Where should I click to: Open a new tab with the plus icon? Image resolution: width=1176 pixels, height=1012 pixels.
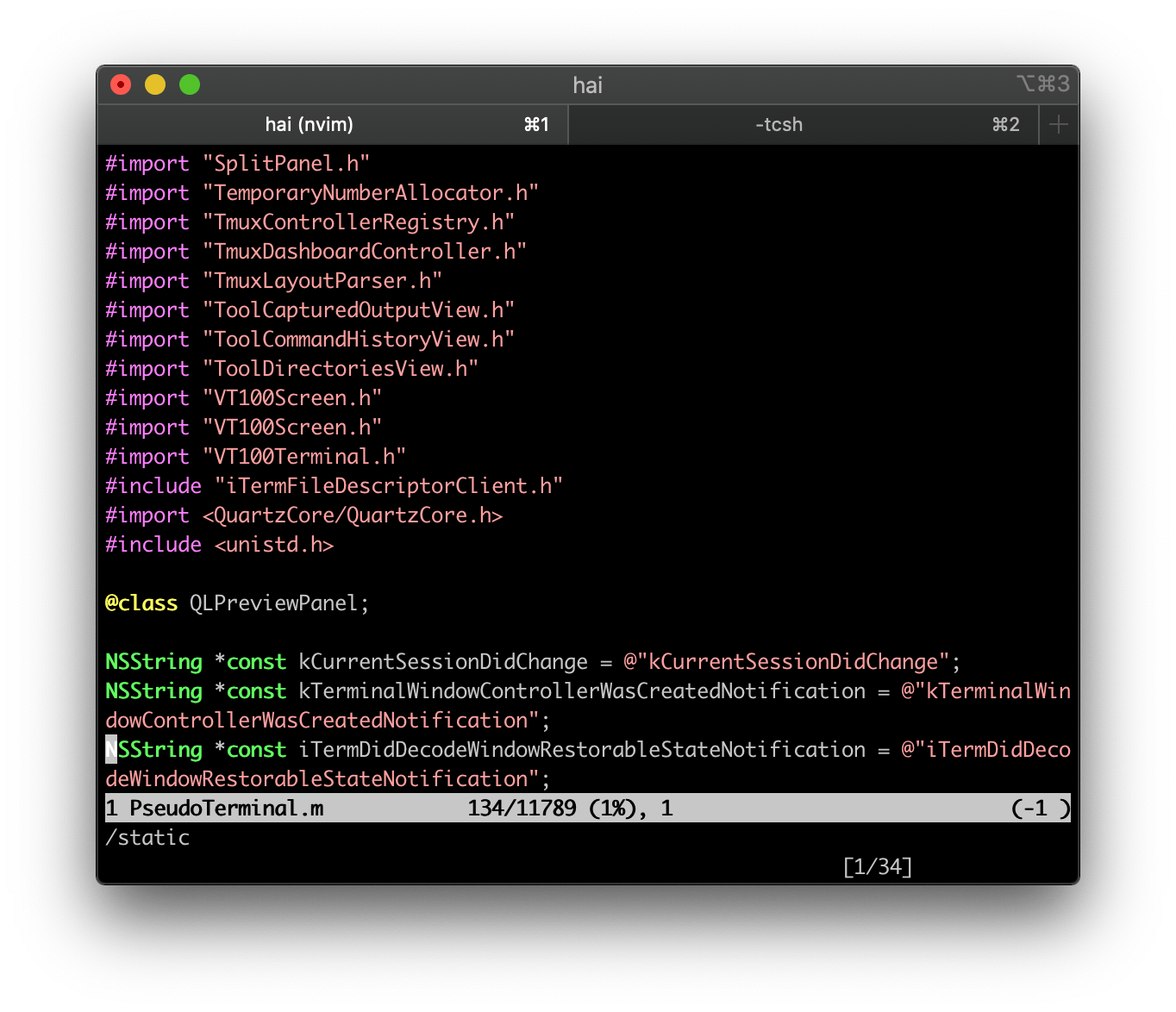coord(1058,124)
